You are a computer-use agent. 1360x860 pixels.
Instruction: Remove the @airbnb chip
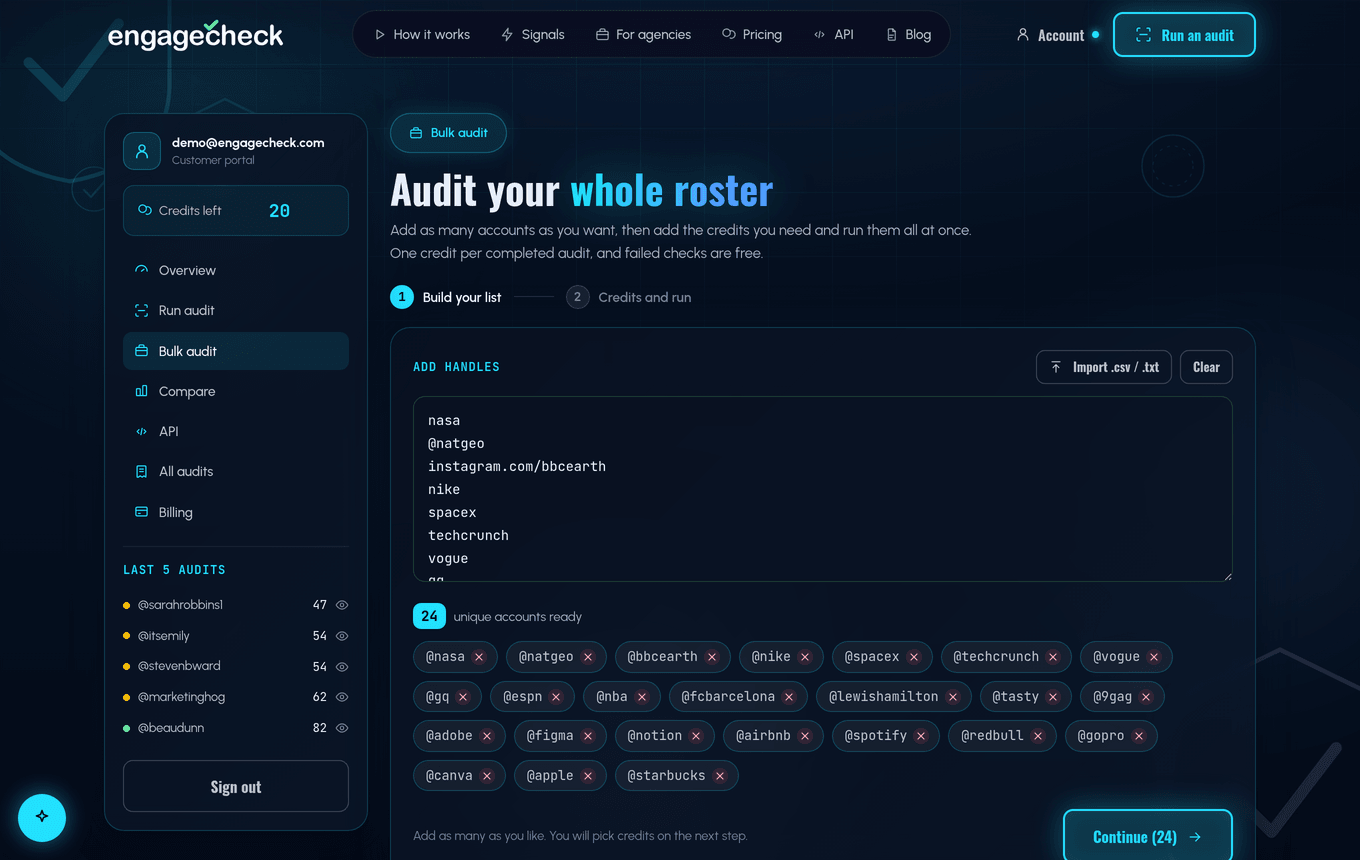point(805,736)
